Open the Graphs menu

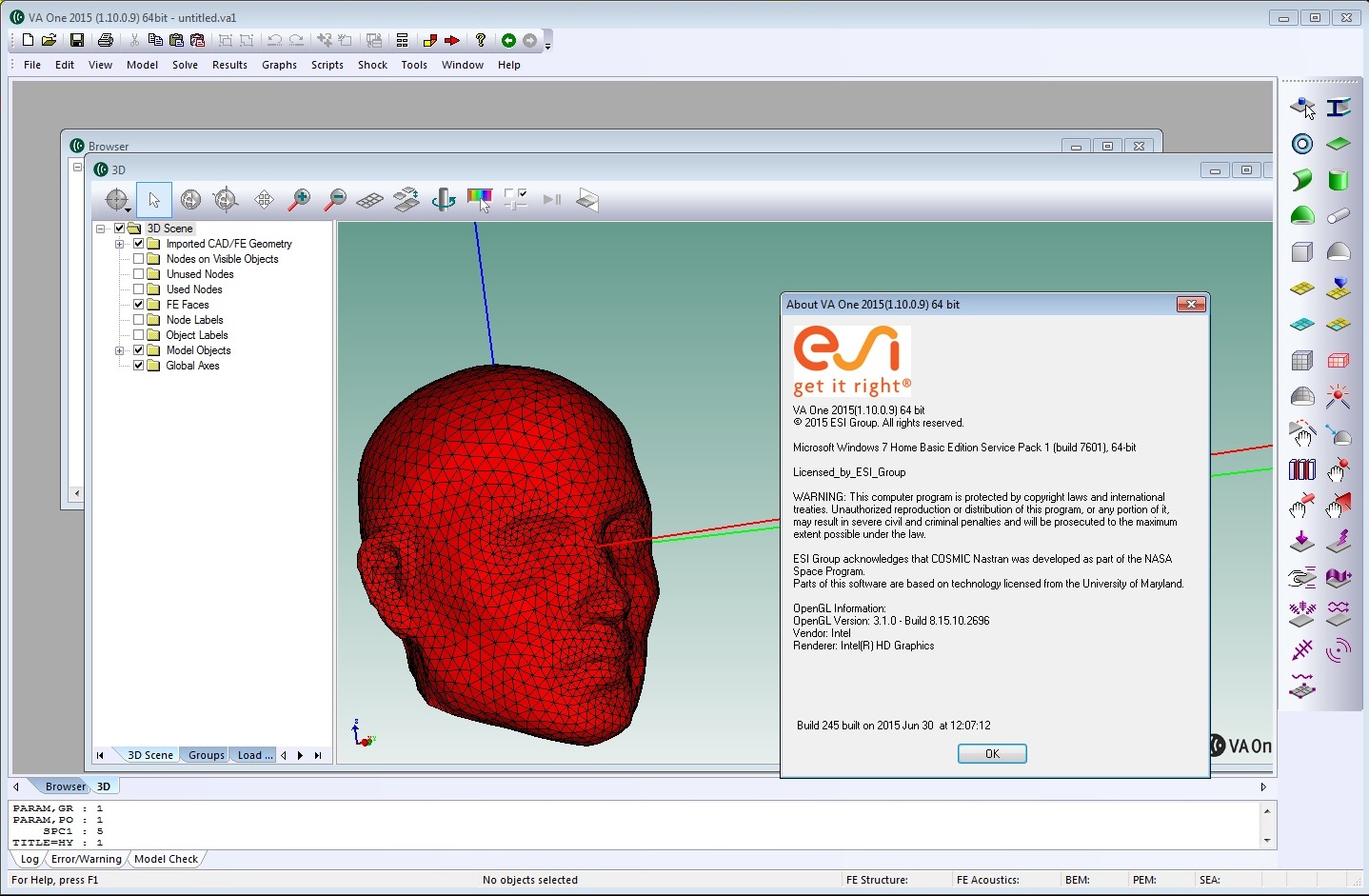point(280,65)
